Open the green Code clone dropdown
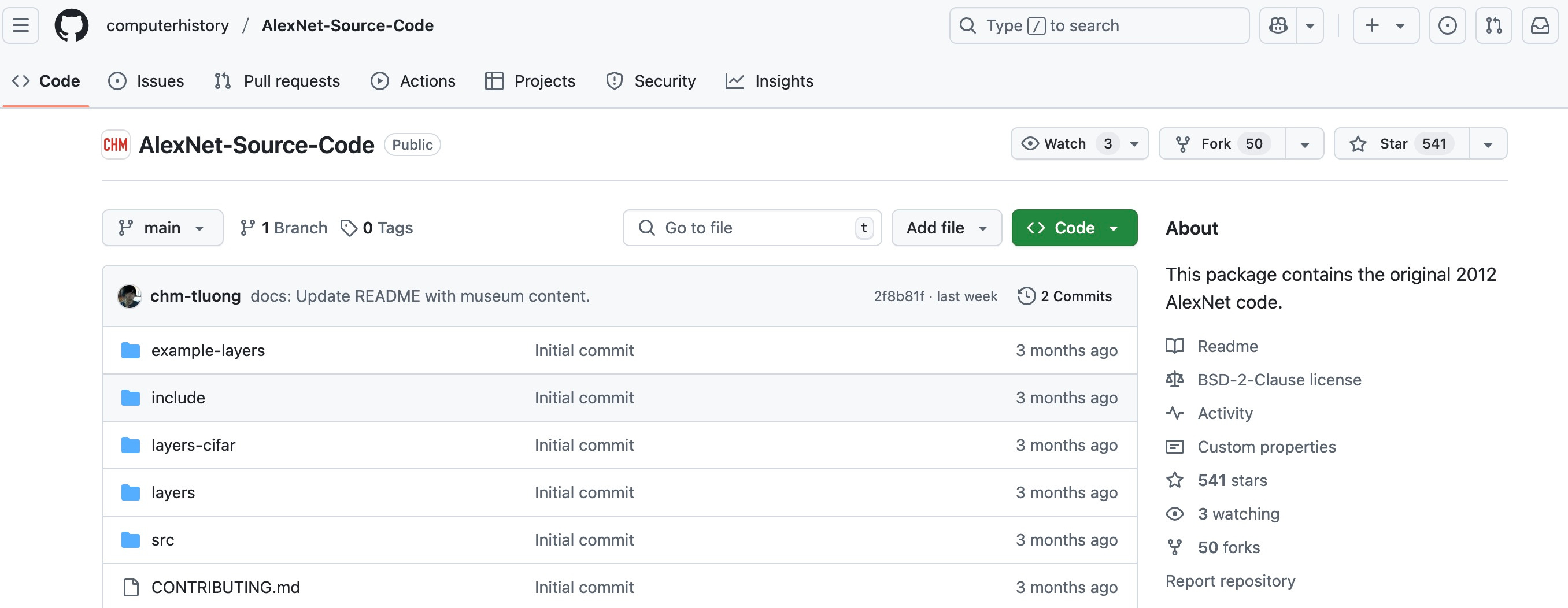This screenshot has height=608, width=1568. point(1074,228)
